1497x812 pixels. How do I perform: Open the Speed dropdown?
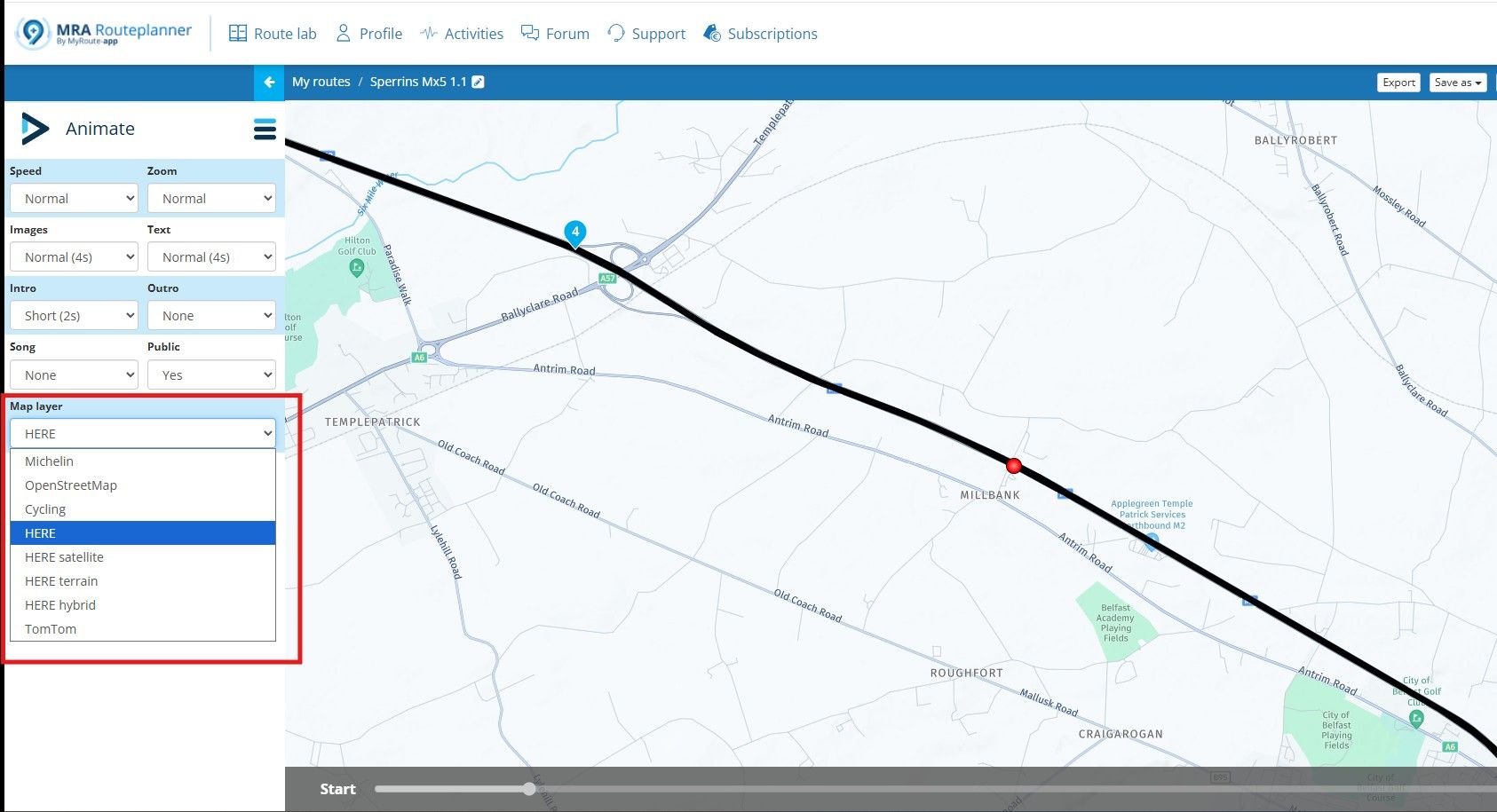[x=75, y=199]
